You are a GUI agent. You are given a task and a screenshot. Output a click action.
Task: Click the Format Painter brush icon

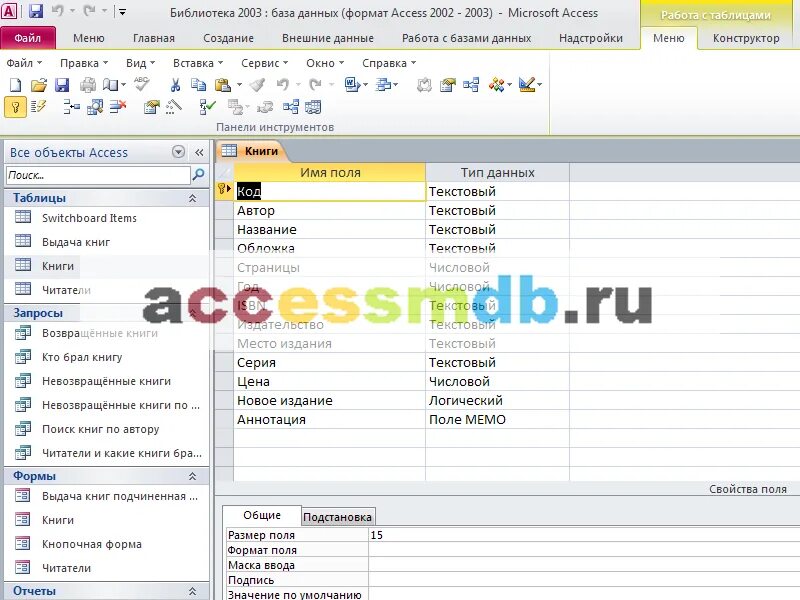[x=257, y=85]
